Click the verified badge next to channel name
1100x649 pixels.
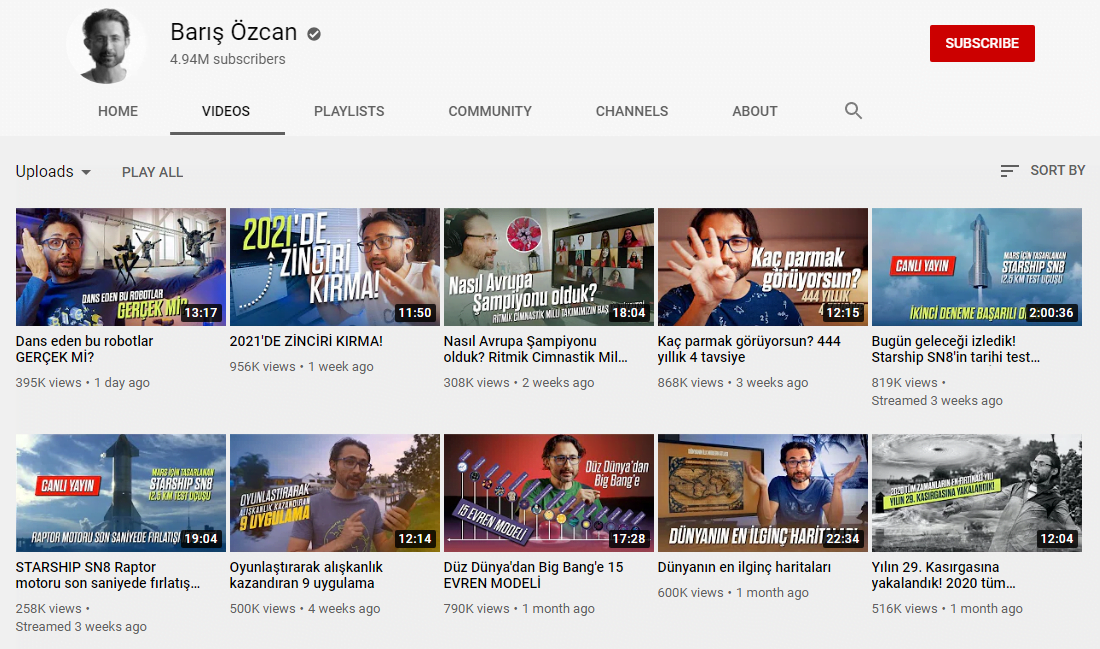pyautogui.click(x=313, y=32)
